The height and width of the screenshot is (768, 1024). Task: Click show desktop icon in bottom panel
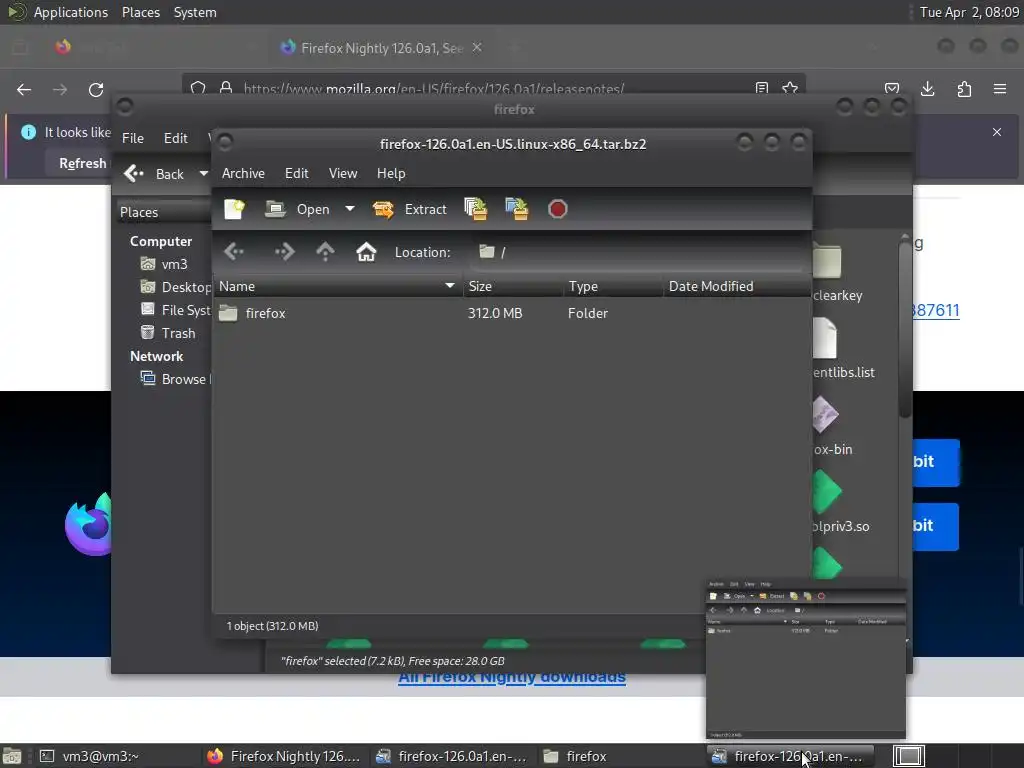tap(12, 756)
